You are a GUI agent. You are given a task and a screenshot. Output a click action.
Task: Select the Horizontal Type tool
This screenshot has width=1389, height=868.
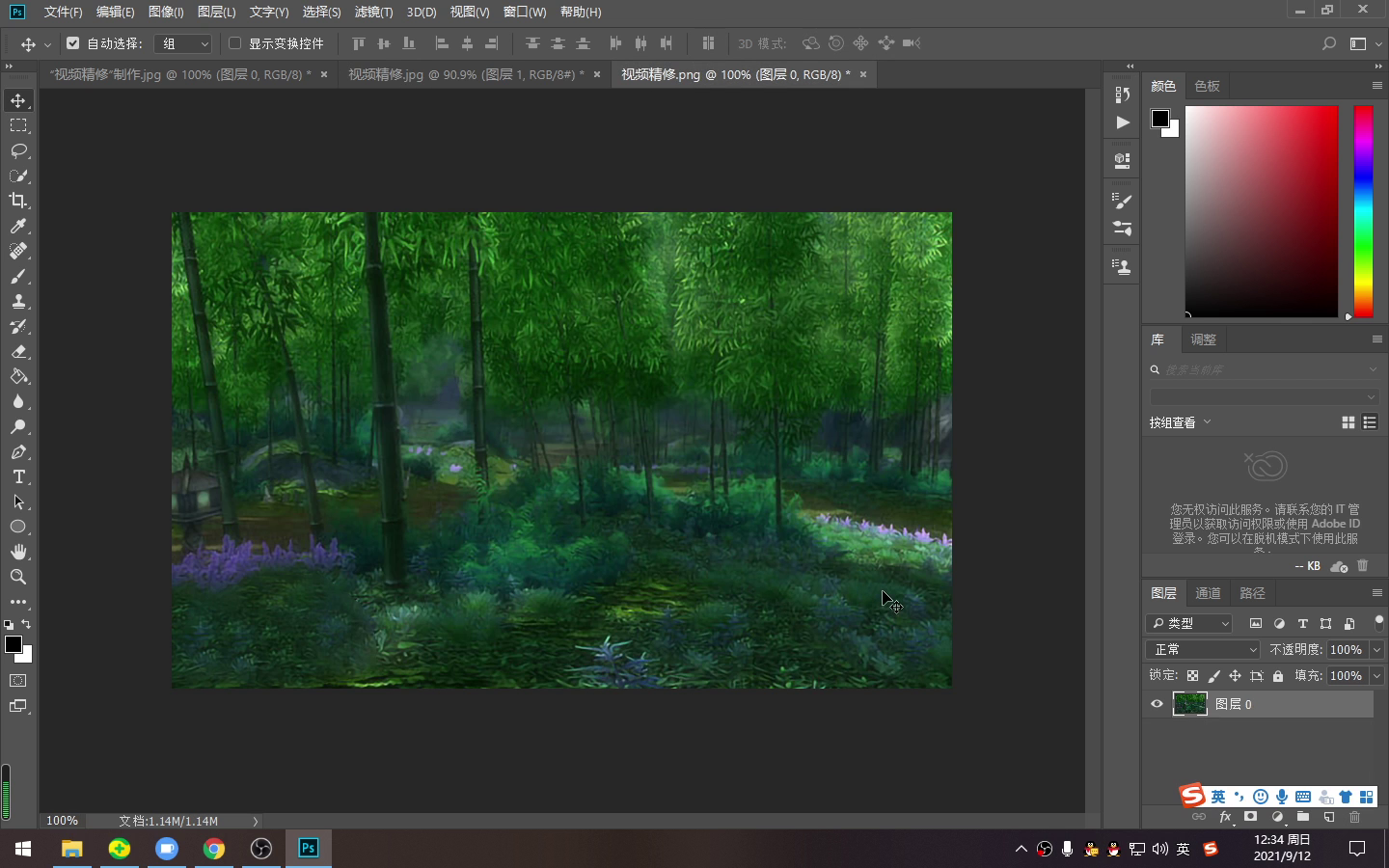18,476
